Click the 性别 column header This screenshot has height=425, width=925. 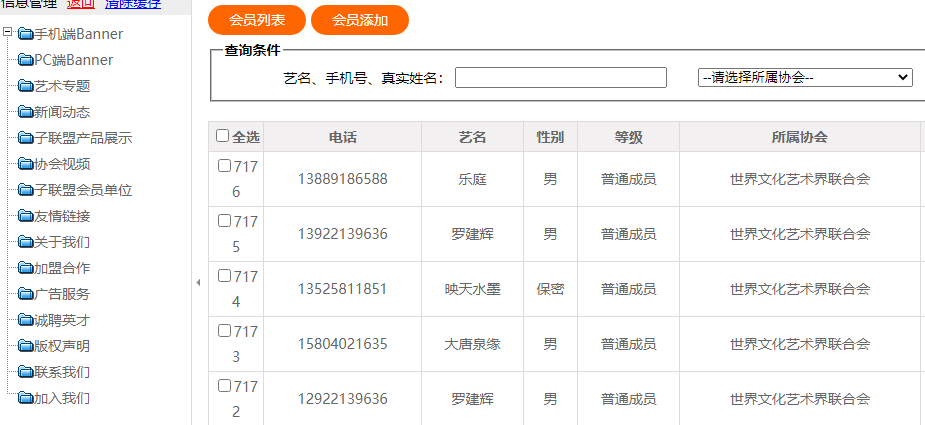click(x=550, y=137)
